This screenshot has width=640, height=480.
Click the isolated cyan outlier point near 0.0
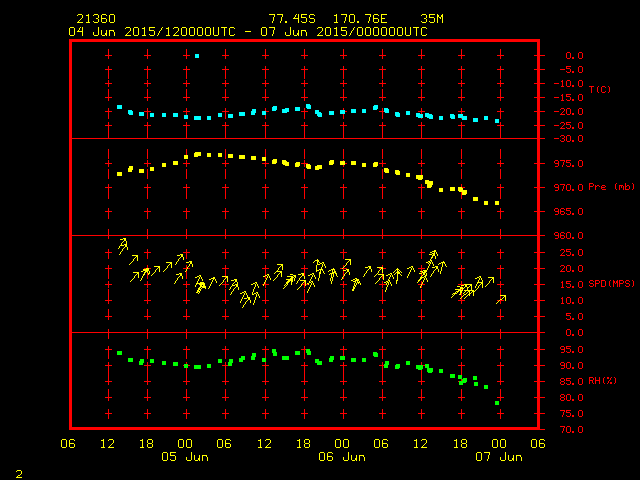coord(197,56)
